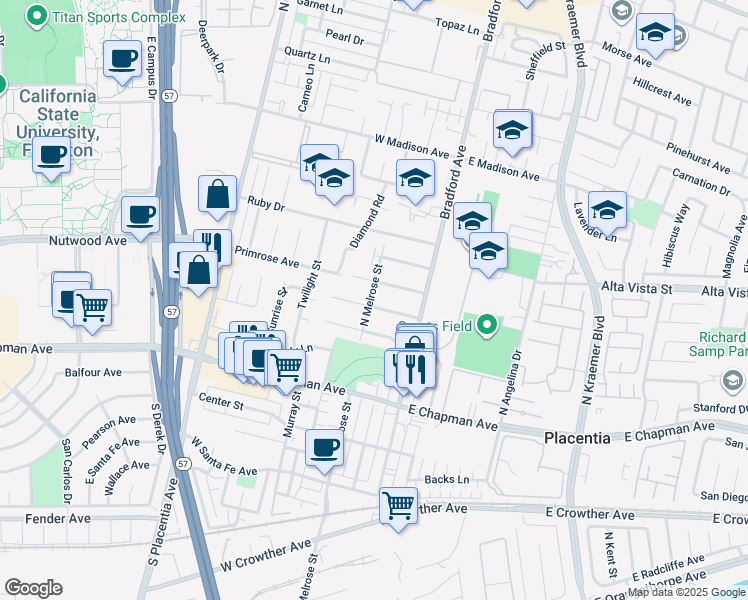Viewport: 748px width, 600px height.
Task: Click the shopping bag marker by Route 57
Action: [x=198, y=273]
